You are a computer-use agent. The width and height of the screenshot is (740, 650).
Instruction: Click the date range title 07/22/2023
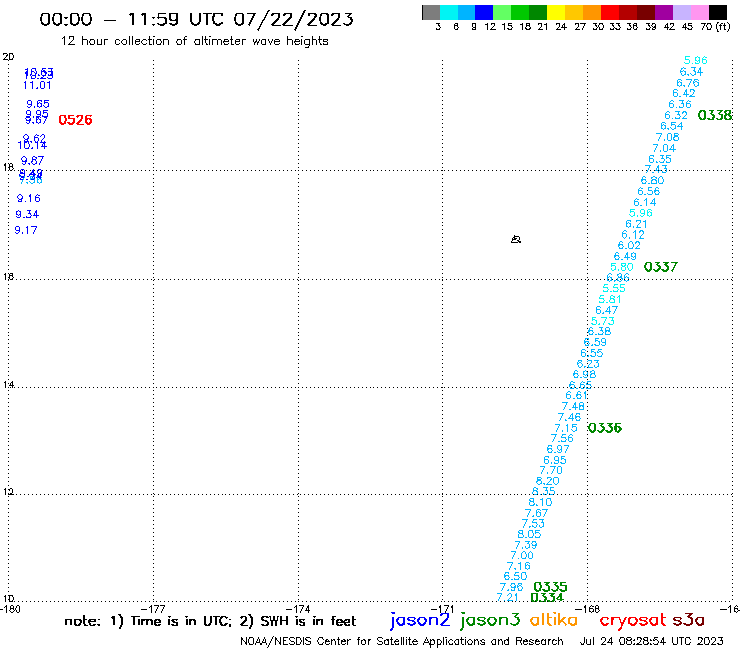[293, 19]
